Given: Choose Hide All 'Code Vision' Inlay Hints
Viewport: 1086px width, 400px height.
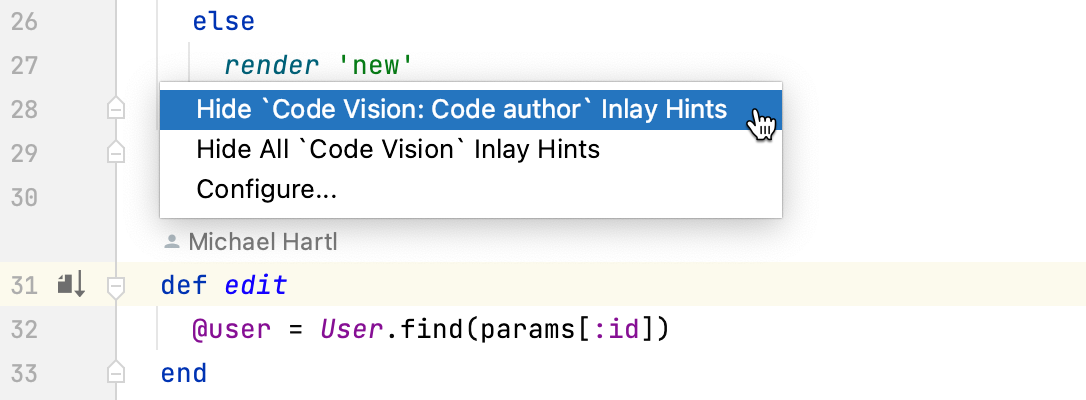Looking at the screenshot, I should click(x=398, y=149).
